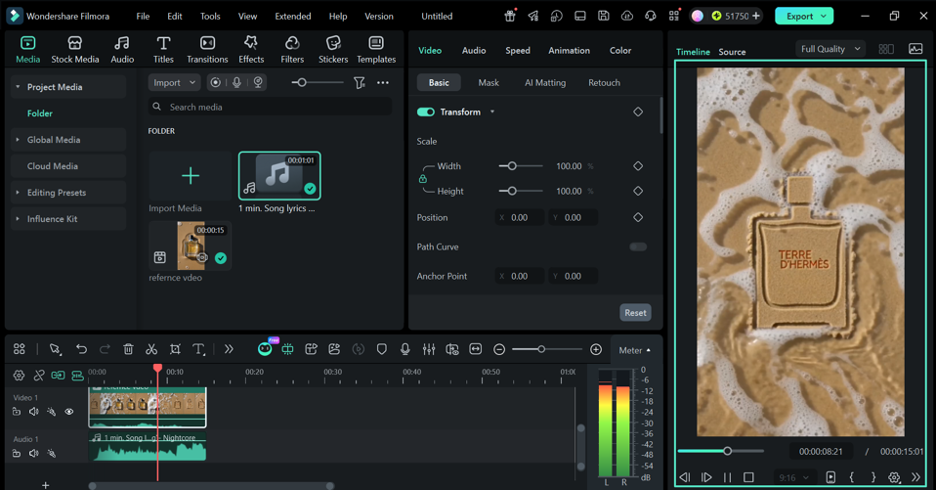936x490 pixels.
Task: Collapse the Transform section arrow
Action: click(x=492, y=112)
